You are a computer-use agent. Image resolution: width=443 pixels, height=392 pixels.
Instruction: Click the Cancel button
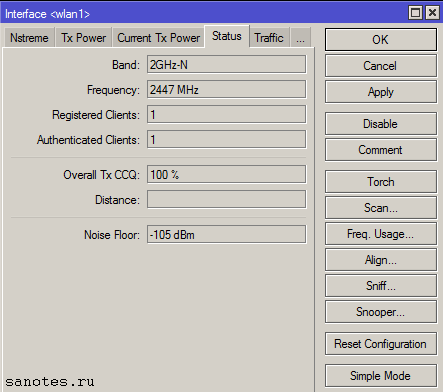381,66
